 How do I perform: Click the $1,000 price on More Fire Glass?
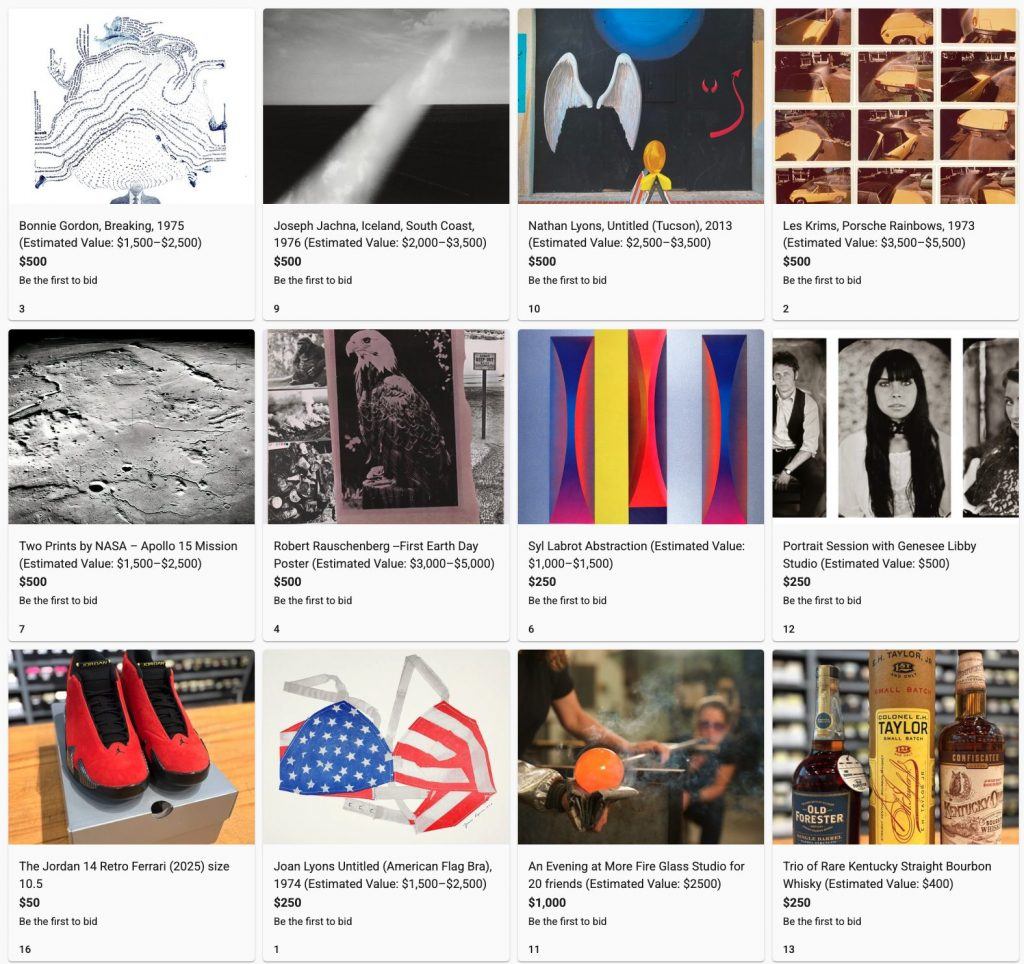click(547, 903)
